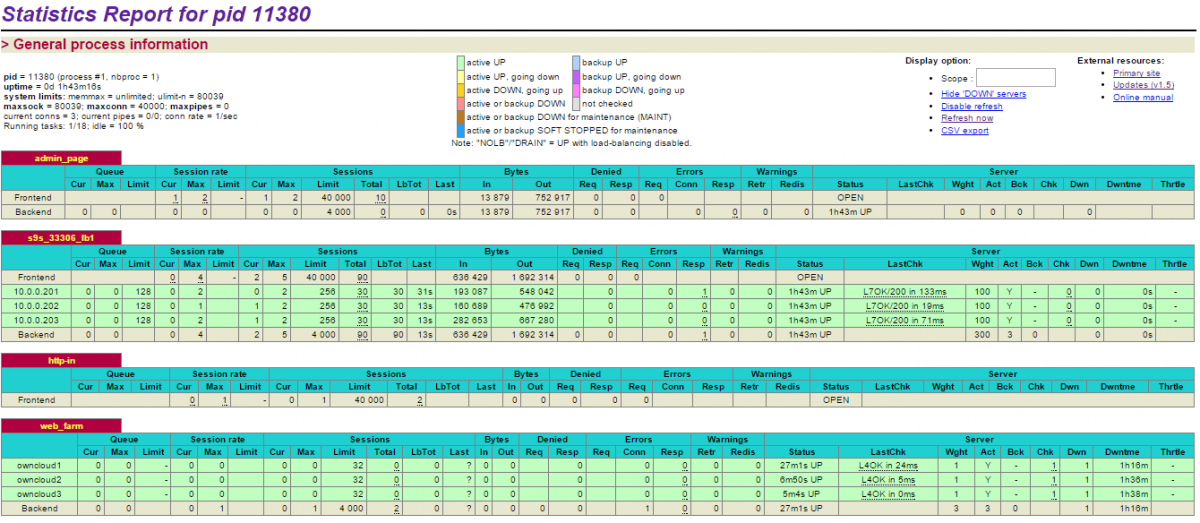Click the Scope text input field
The width and height of the screenshot is (1200, 523).
[1015, 78]
